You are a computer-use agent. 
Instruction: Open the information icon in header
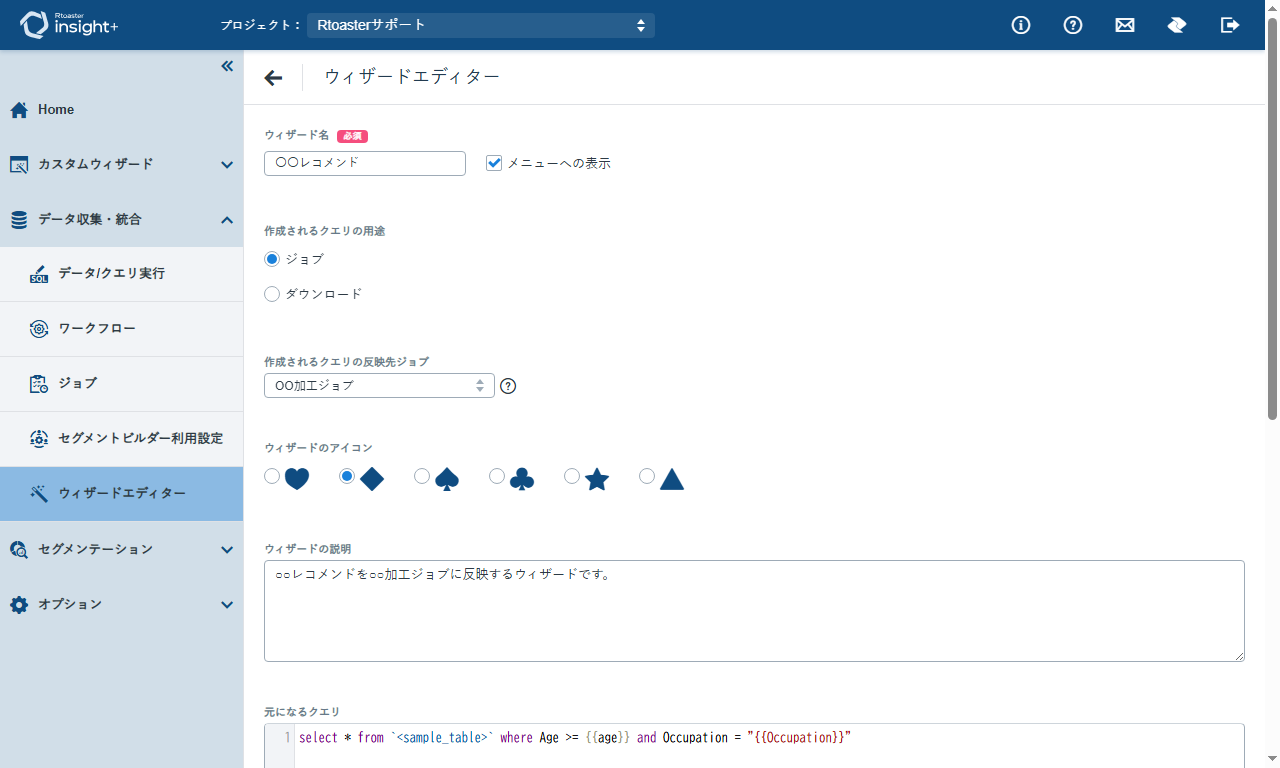[x=1021, y=25]
